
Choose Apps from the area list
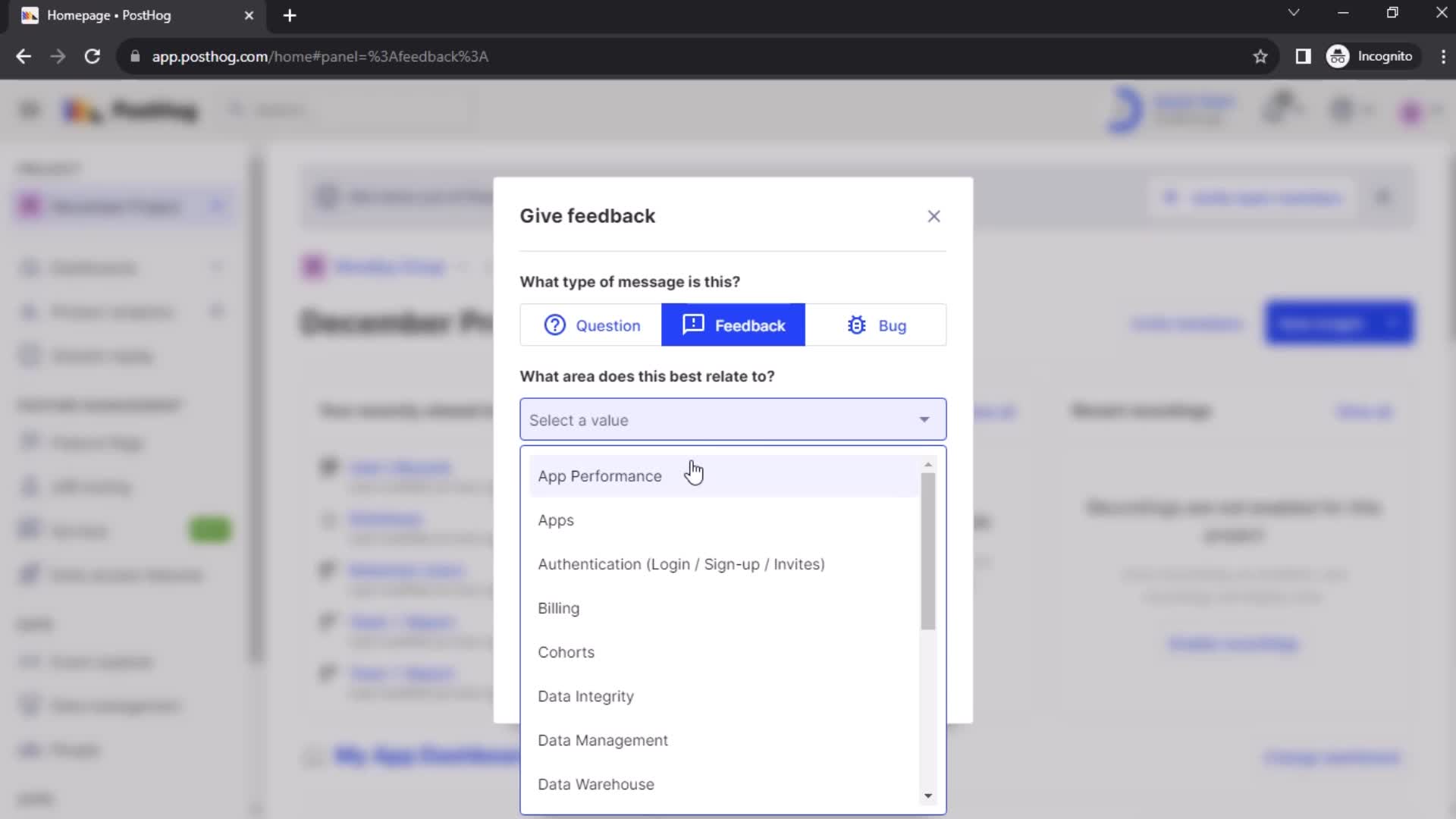point(723,520)
